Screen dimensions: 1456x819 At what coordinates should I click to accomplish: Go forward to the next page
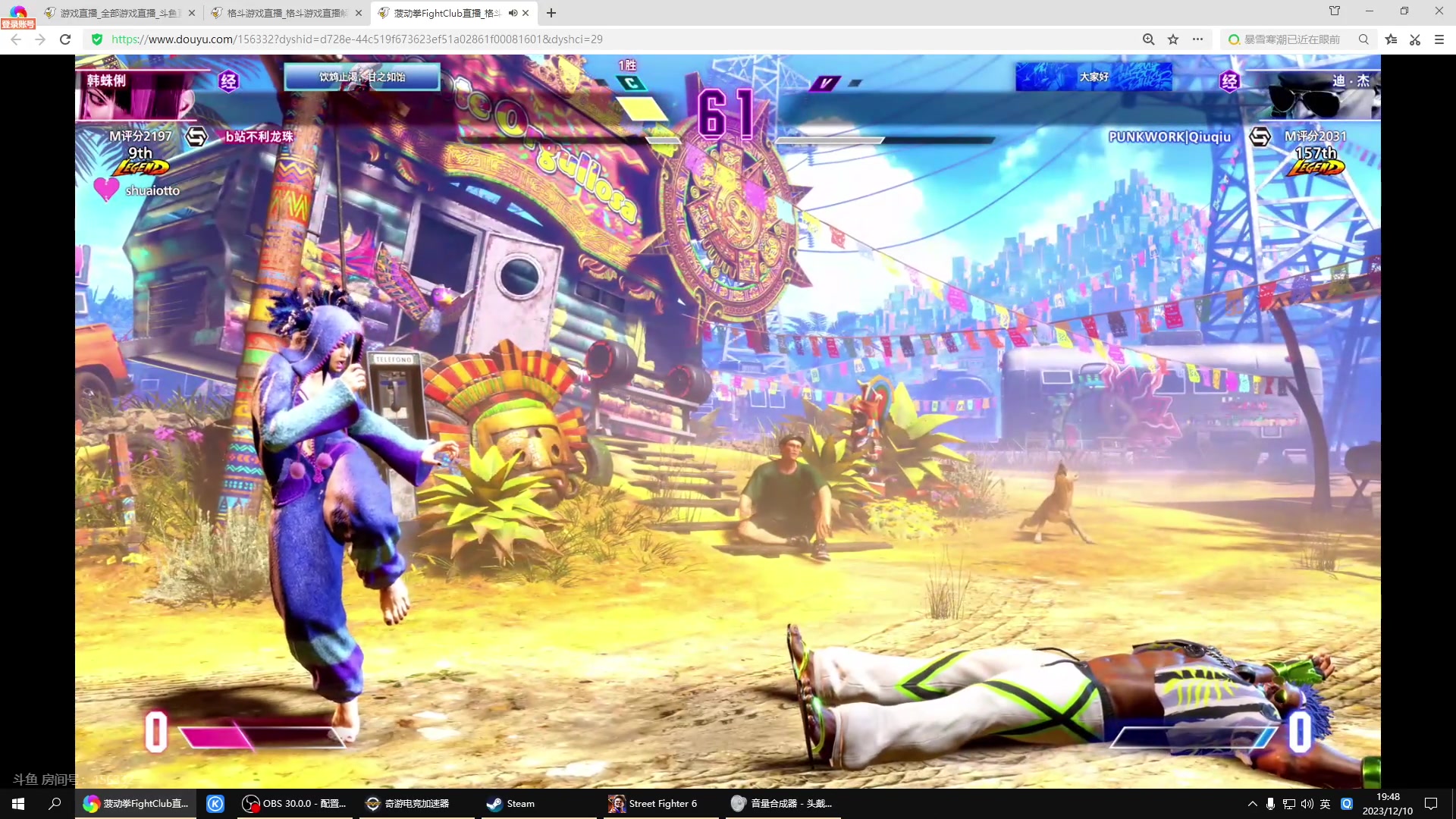tap(40, 39)
